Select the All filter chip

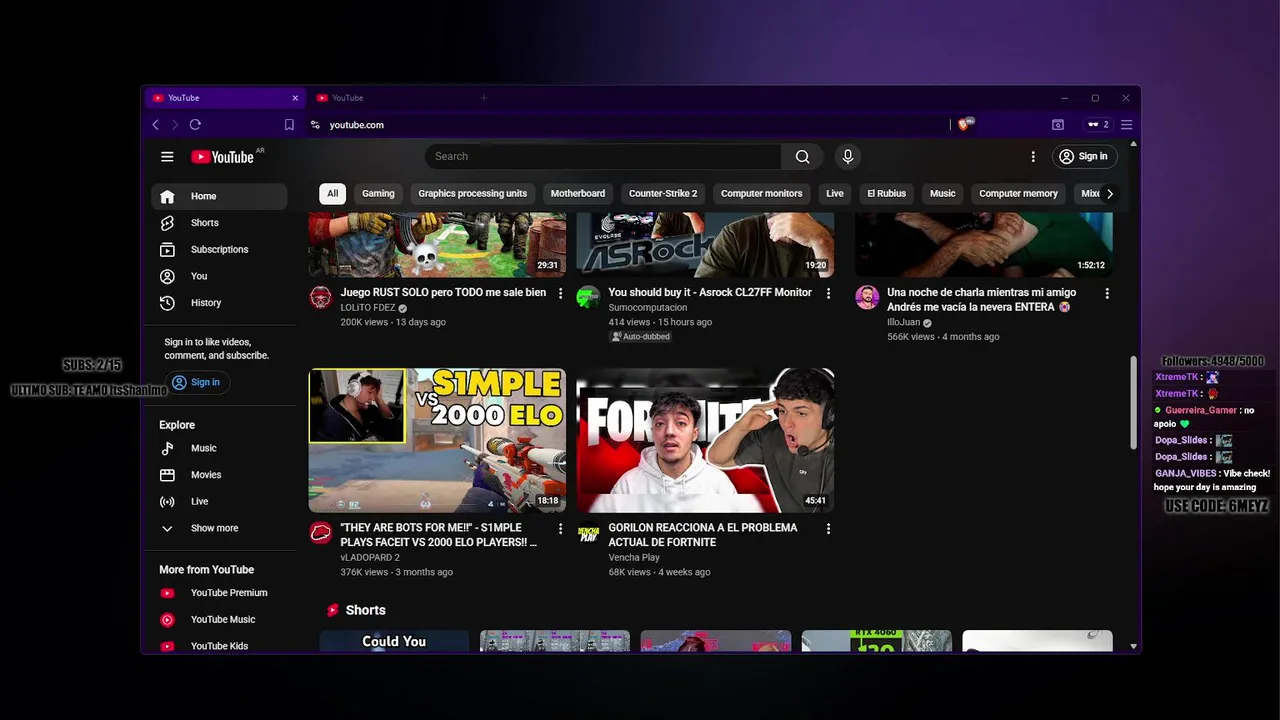pos(332,194)
